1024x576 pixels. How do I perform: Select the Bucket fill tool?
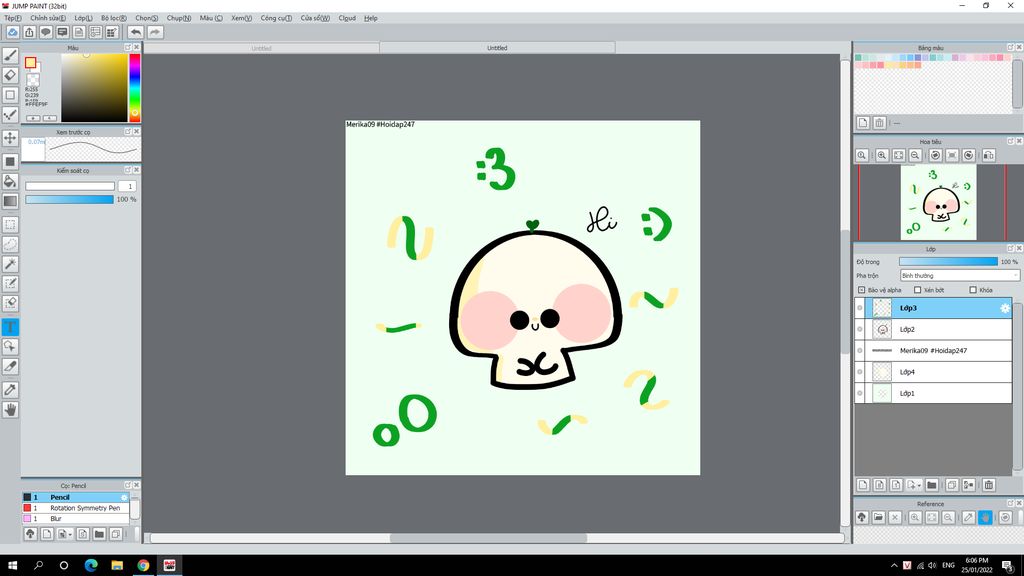point(10,182)
